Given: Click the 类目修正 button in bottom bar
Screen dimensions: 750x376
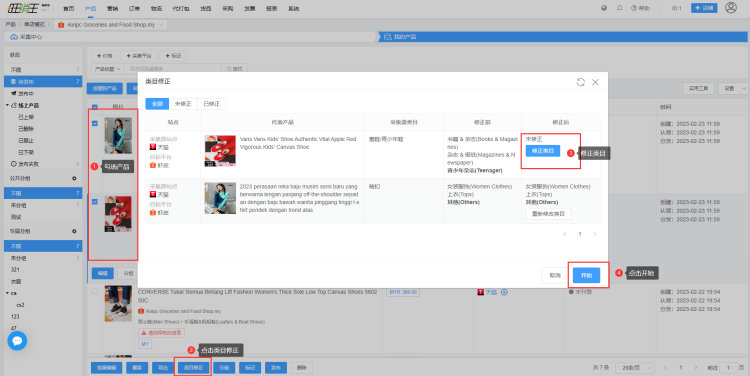Looking at the screenshot, I should [x=193, y=368].
